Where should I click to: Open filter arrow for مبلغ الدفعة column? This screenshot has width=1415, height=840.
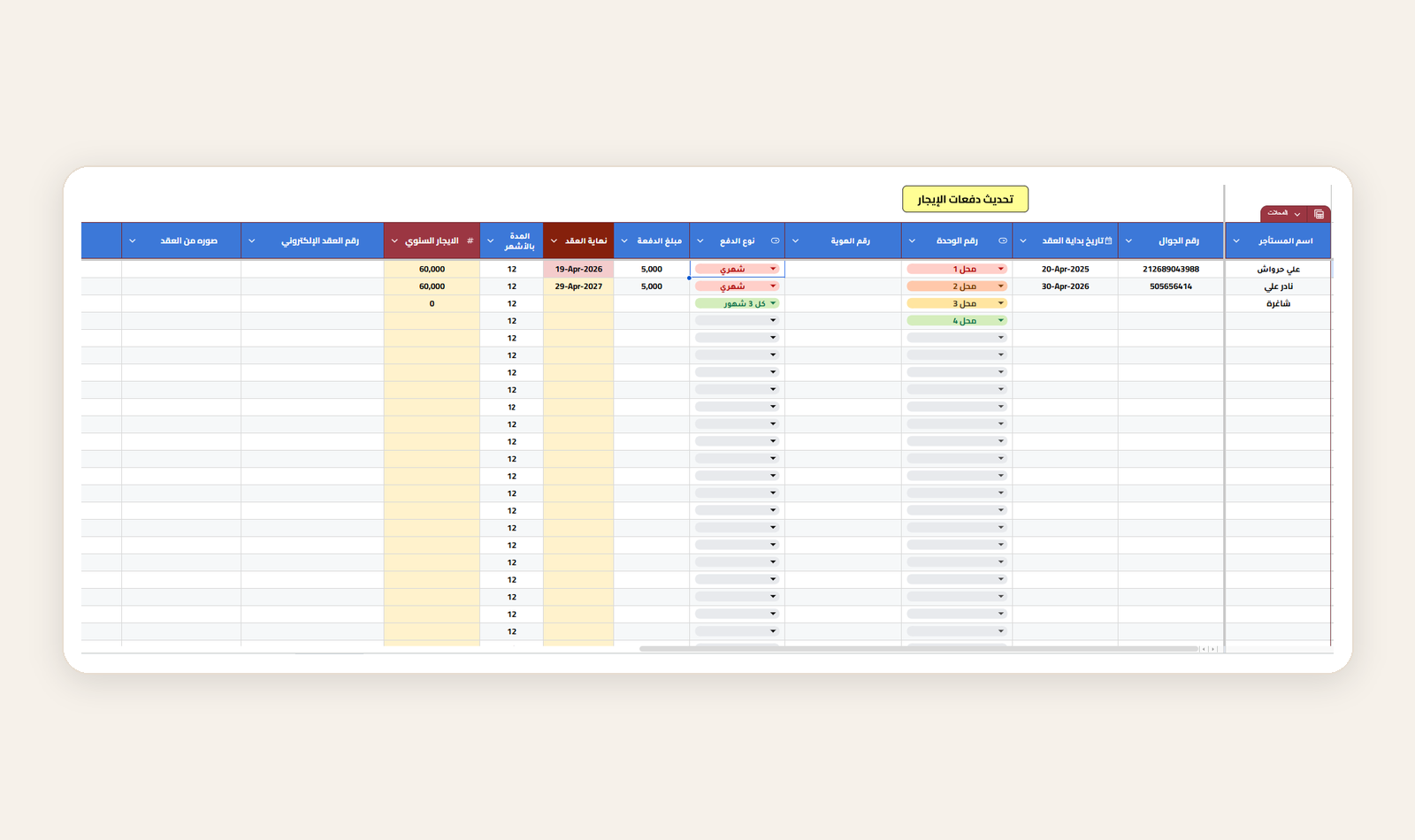coord(624,241)
